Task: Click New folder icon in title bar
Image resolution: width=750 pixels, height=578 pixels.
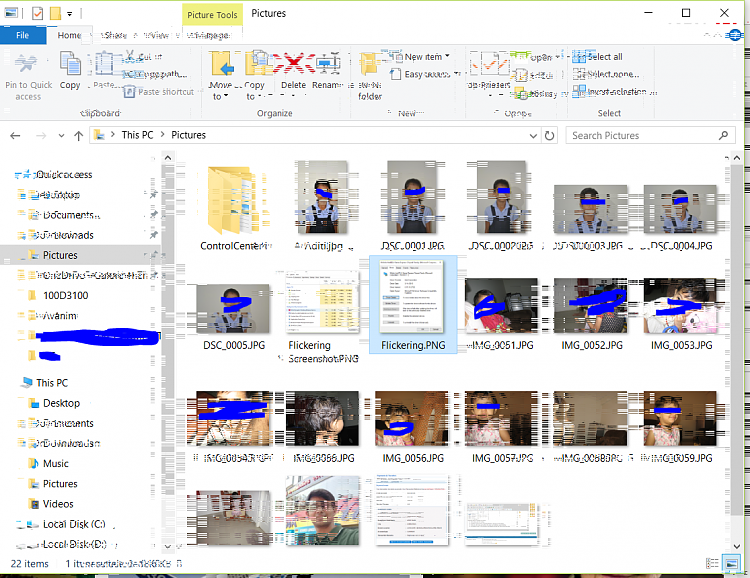Action: pyautogui.click(x=55, y=13)
